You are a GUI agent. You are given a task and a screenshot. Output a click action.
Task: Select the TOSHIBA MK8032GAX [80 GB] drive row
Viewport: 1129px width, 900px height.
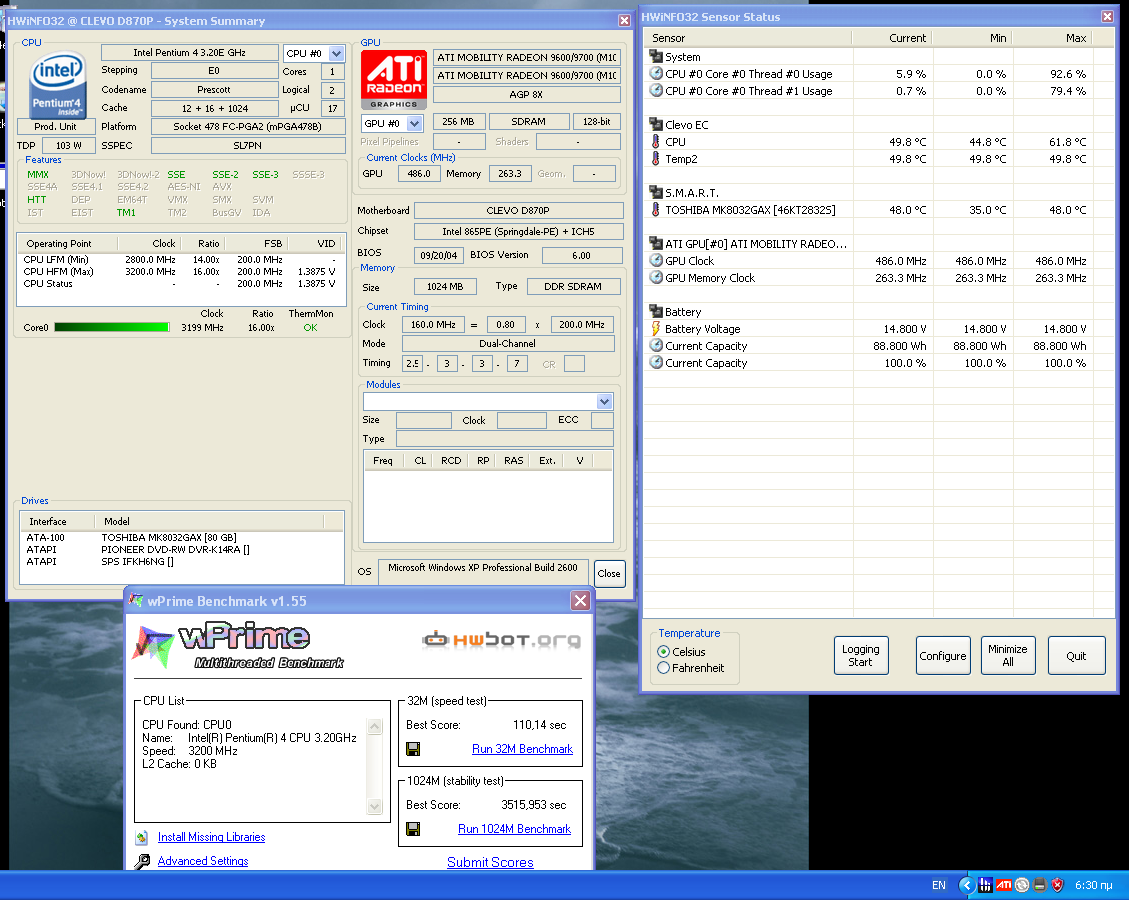pos(182,537)
